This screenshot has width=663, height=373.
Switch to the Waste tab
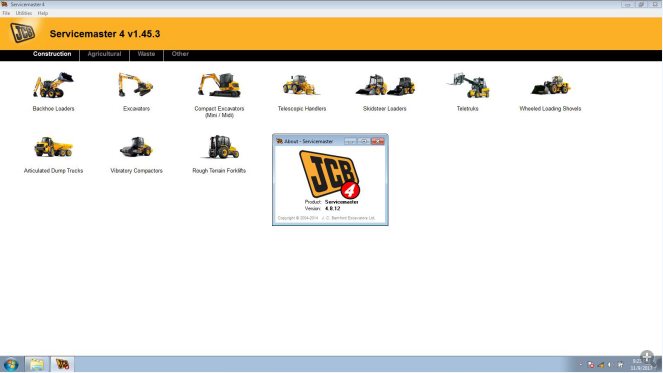coord(146,54)
